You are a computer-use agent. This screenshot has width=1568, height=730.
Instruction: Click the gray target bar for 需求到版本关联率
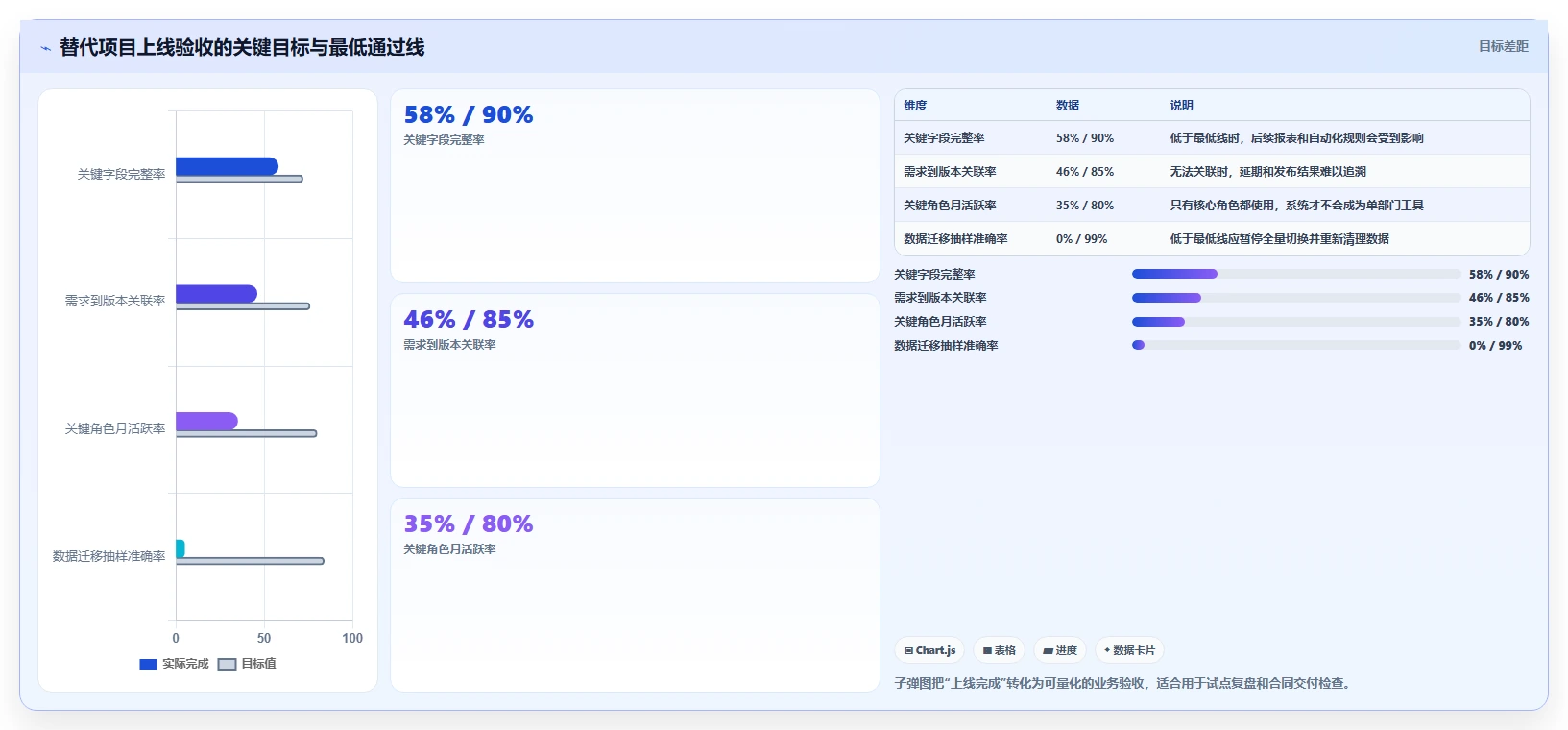pos(243,306)
